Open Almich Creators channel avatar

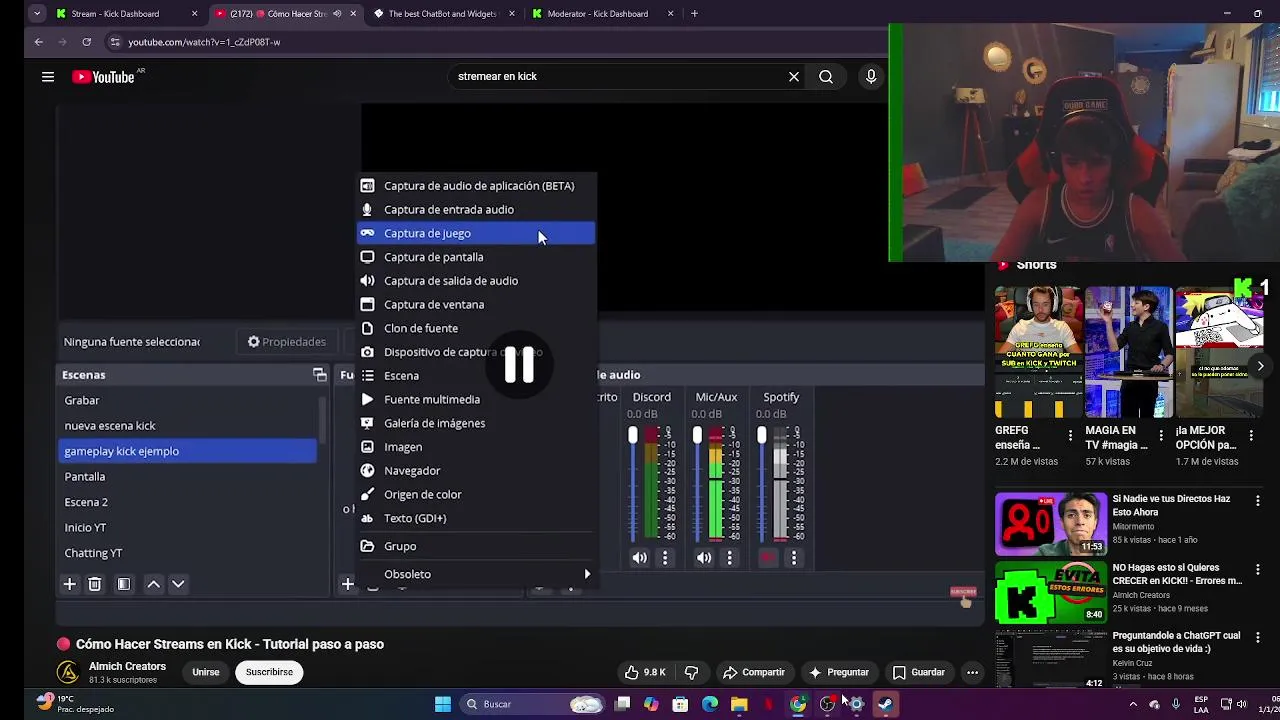pyautogui.click(x=68, y=672)
